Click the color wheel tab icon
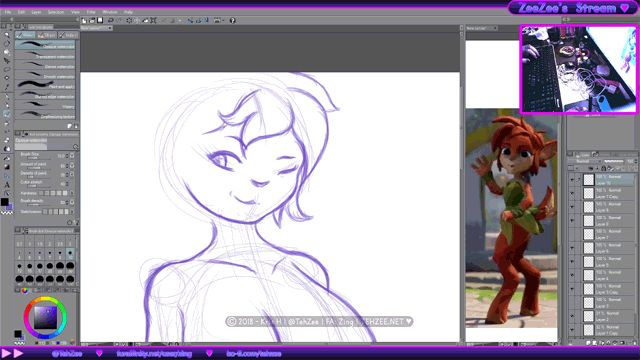 click(x=25, y=290)
